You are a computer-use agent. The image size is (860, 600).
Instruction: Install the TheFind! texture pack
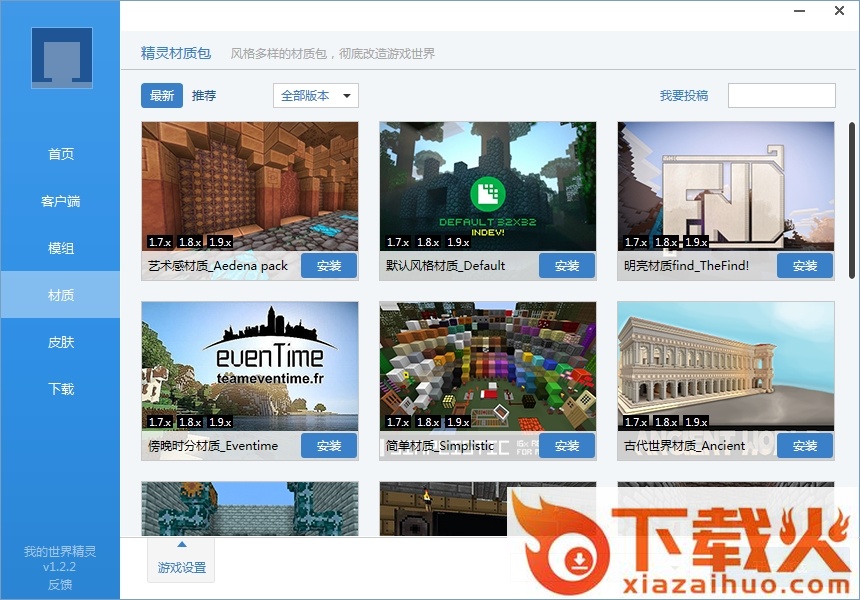coord(805,265)
